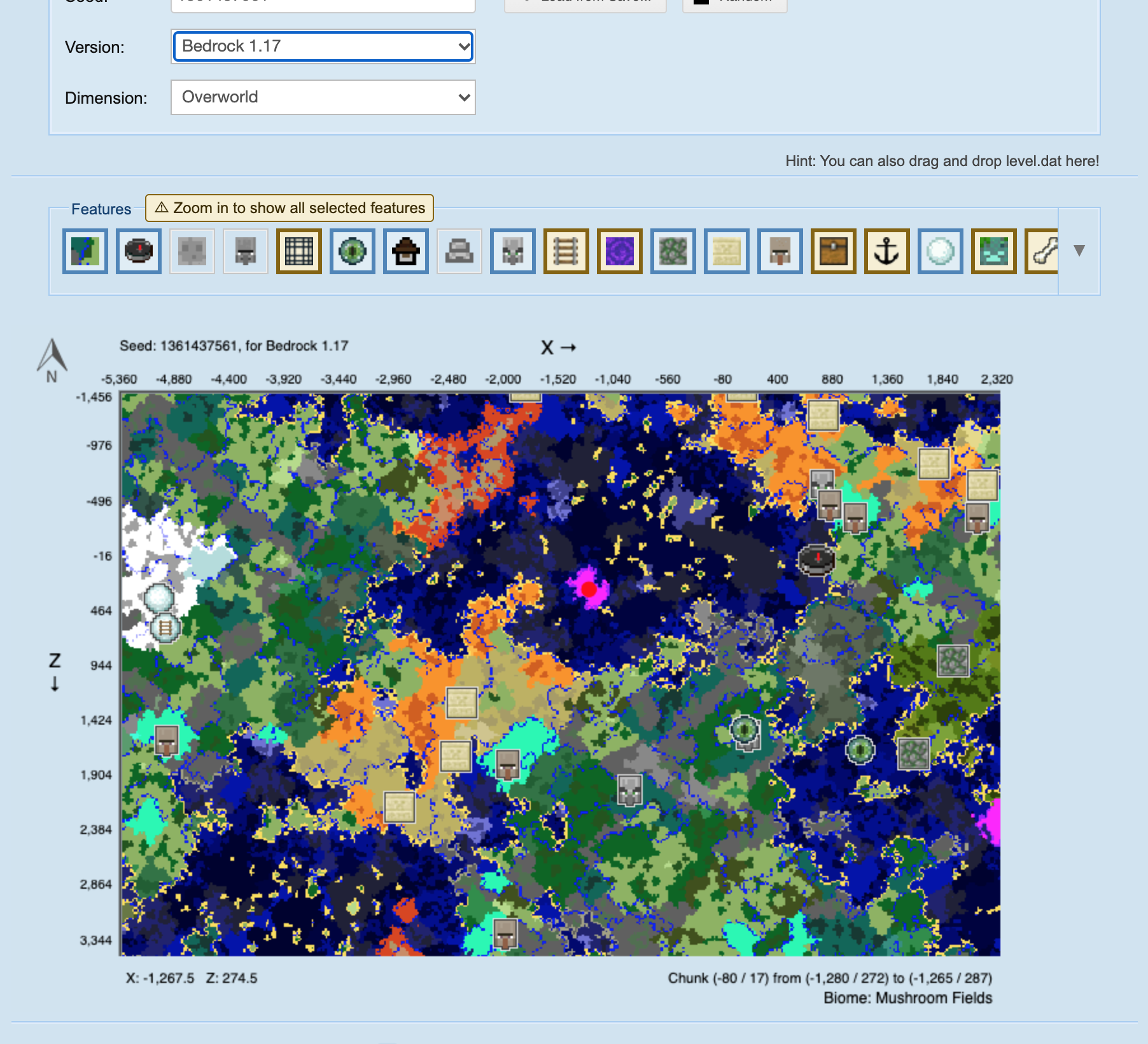Image resolution: width=1148 pixels, height=1044 pixels.
Task: Click the 'Biome: Mushroom Fields' readout
Action: [908, 998]
